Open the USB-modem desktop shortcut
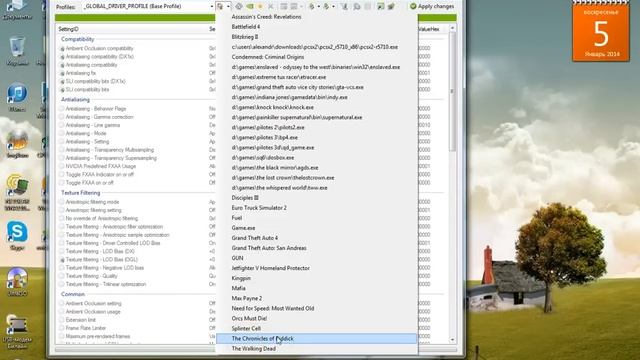 click(17, 331)
